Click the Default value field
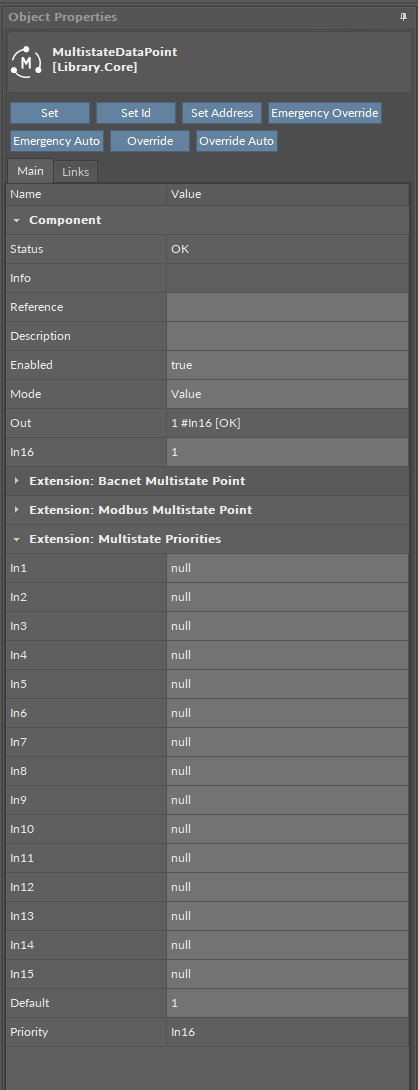The width and height of the screenshot is (418, 1090). 287,1003
